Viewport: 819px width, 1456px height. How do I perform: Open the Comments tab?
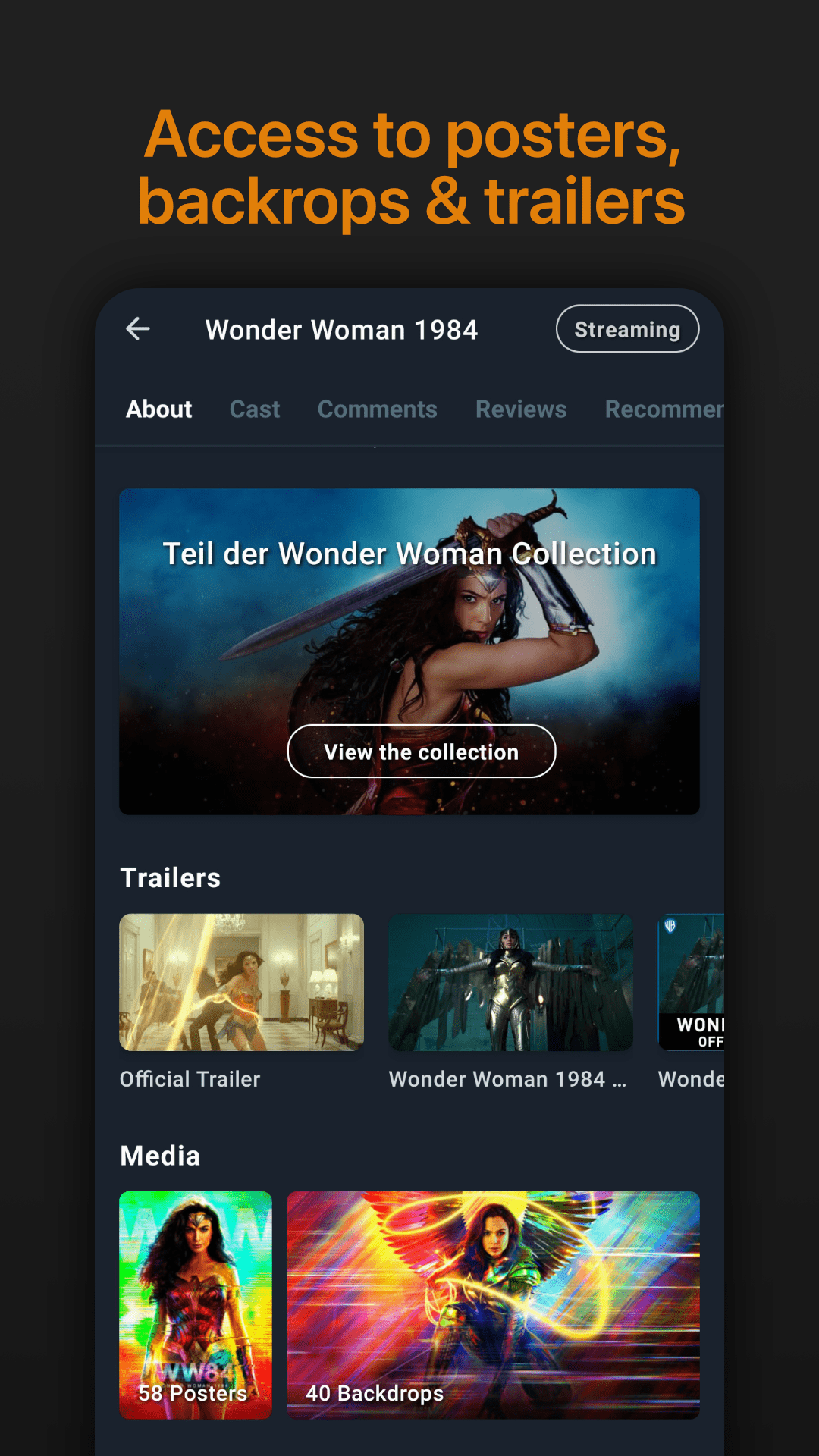(x=378, y=409)
